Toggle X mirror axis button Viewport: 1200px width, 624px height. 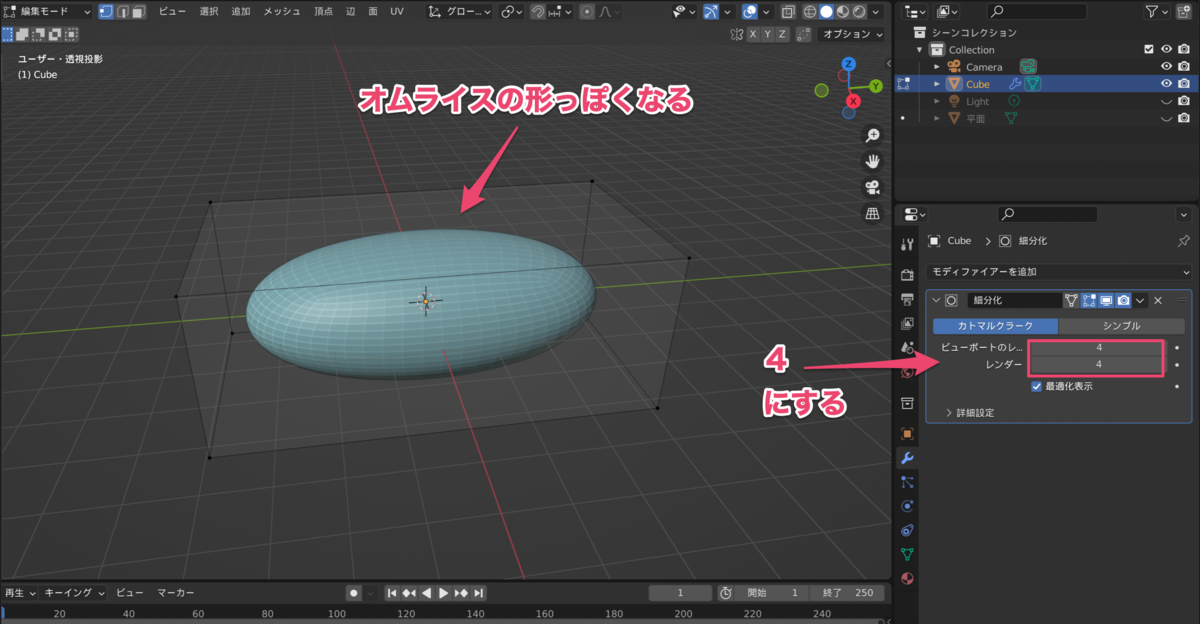pyautogui.click(x=753, y=34)
